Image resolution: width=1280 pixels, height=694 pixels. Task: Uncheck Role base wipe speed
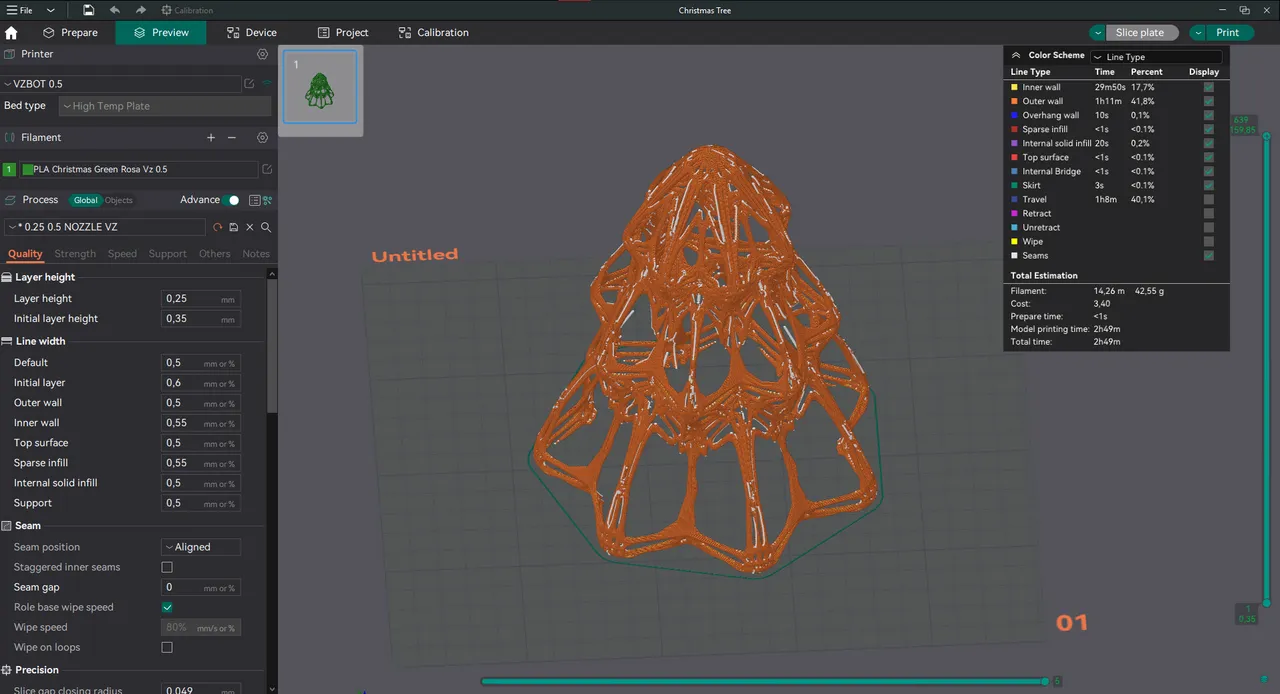coord(167,607)
